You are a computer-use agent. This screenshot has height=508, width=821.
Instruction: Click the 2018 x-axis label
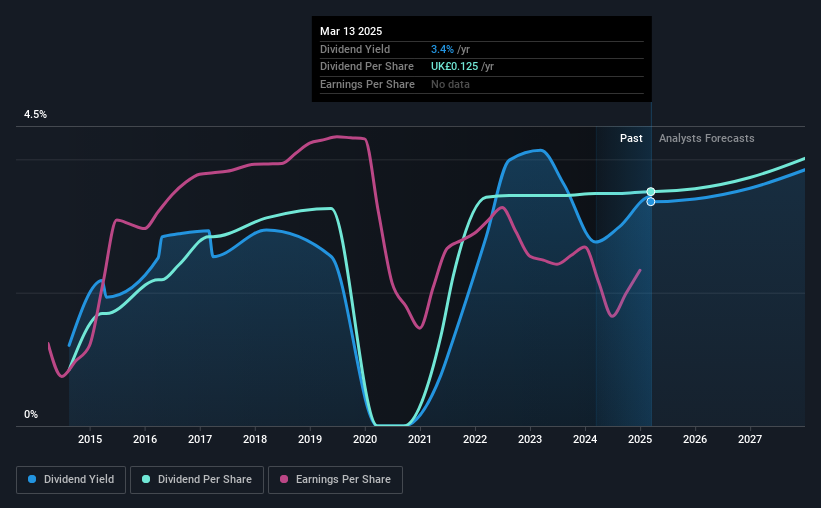pos(255,439)
